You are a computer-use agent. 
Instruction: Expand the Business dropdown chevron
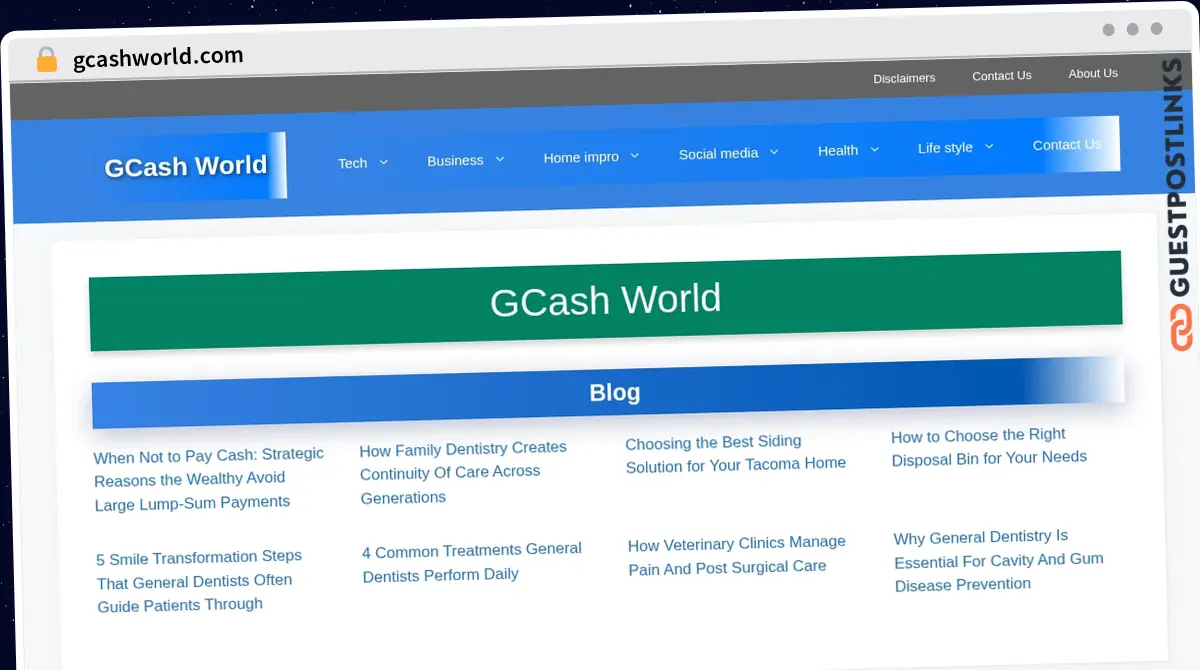tap(499, 159)
